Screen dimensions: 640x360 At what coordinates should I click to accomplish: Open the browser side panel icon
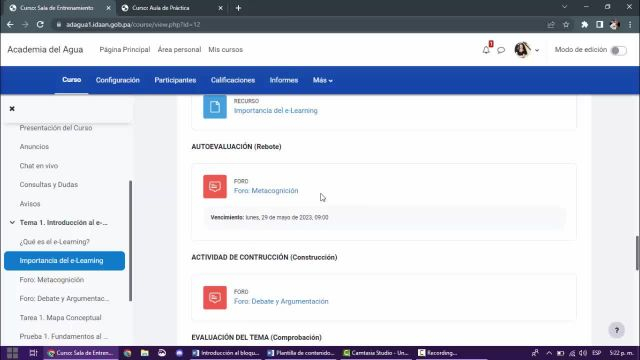coord(599,24)
